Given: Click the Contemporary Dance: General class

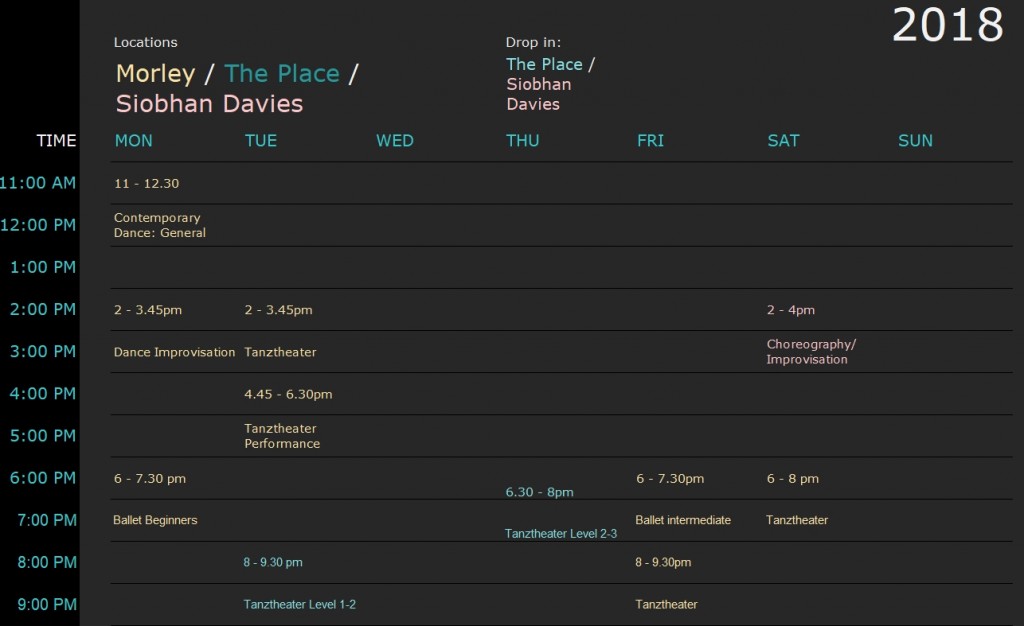Looking at the screenshot, I should pos(159,225).
